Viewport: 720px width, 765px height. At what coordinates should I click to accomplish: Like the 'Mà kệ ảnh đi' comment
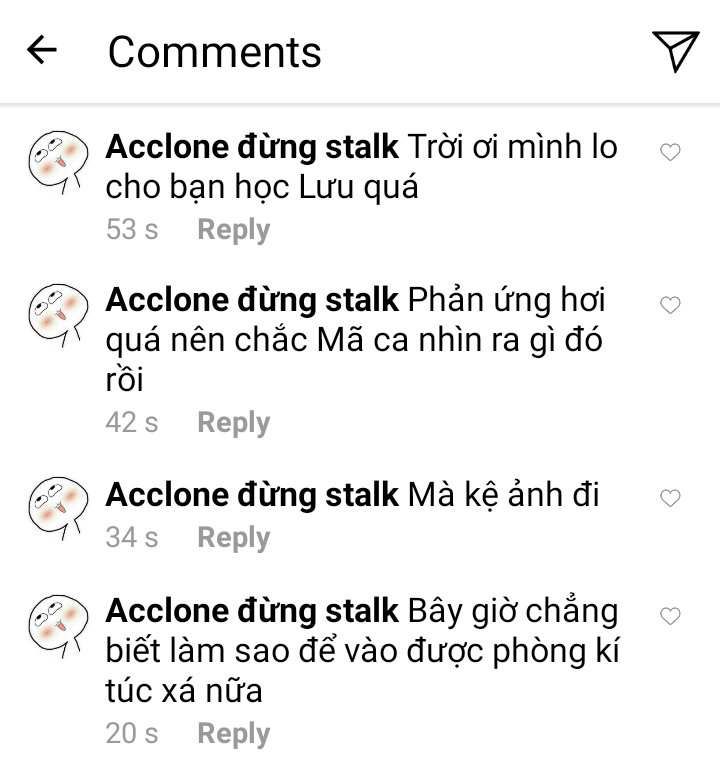[x=670, y=498]
